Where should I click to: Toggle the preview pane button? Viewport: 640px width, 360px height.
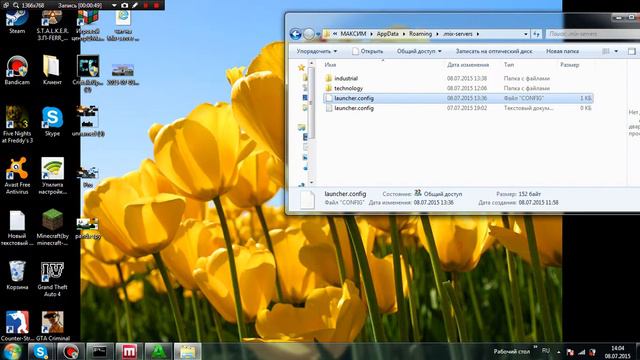click(x=632, y=51)
